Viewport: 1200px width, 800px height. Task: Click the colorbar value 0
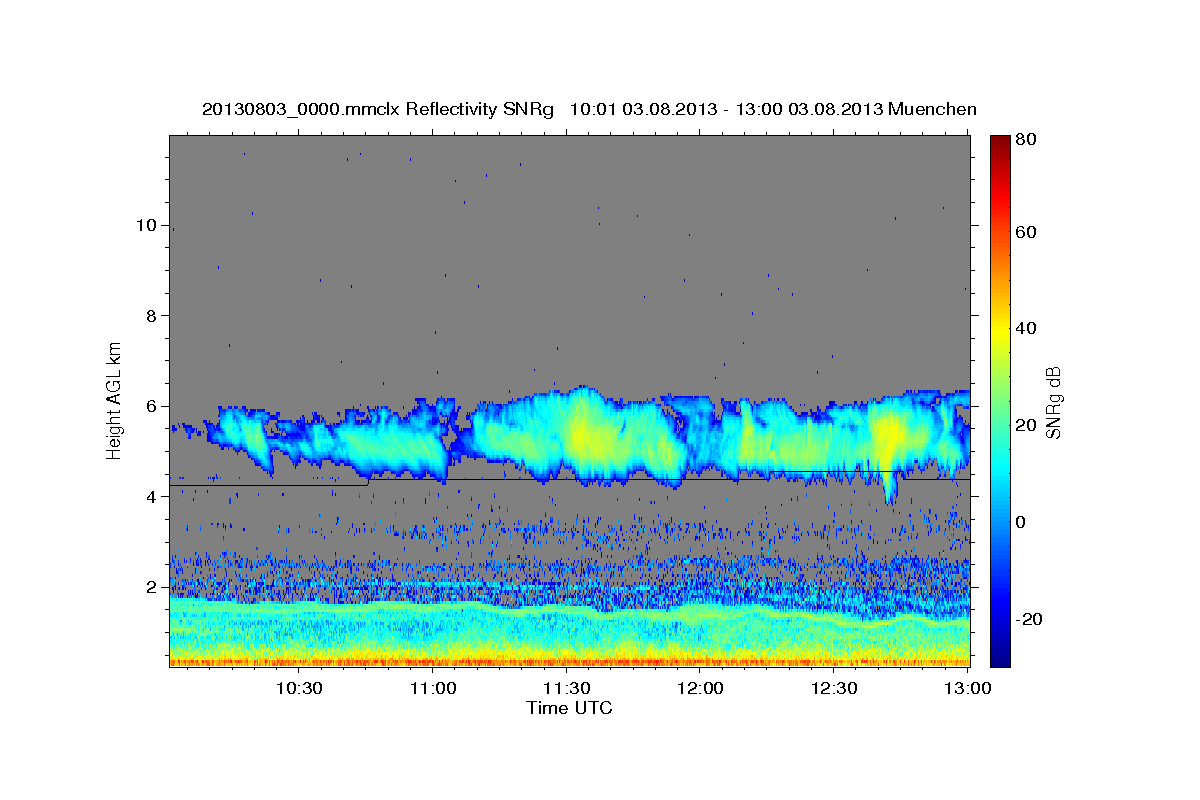(1020, 522)
